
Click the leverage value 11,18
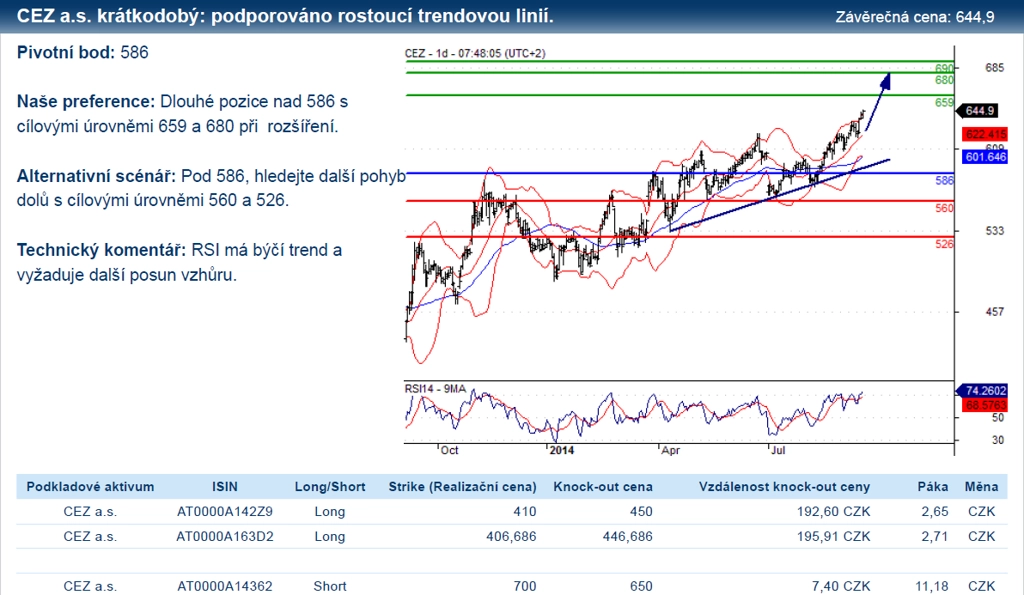931,586
